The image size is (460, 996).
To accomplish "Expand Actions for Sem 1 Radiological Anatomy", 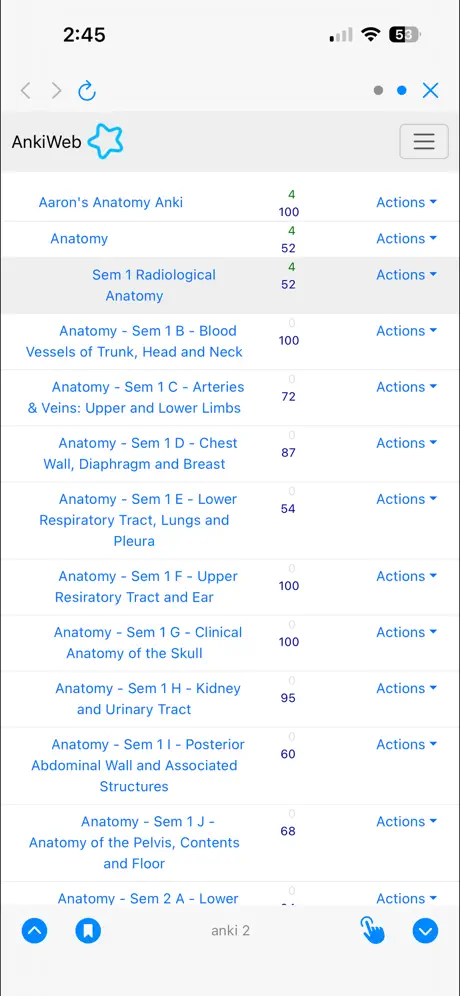I will (x=407, y=274).
